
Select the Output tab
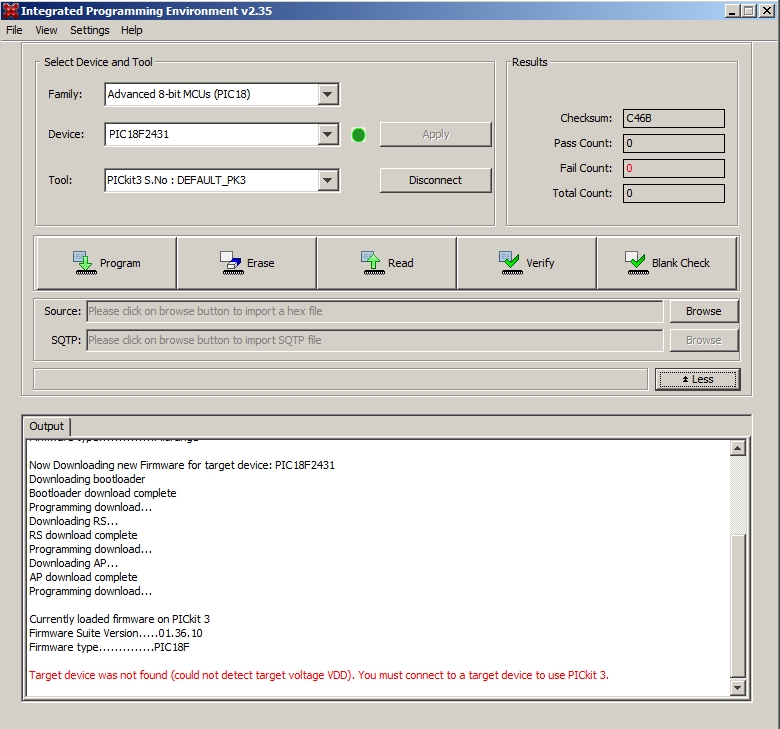[x=46, y=426]
